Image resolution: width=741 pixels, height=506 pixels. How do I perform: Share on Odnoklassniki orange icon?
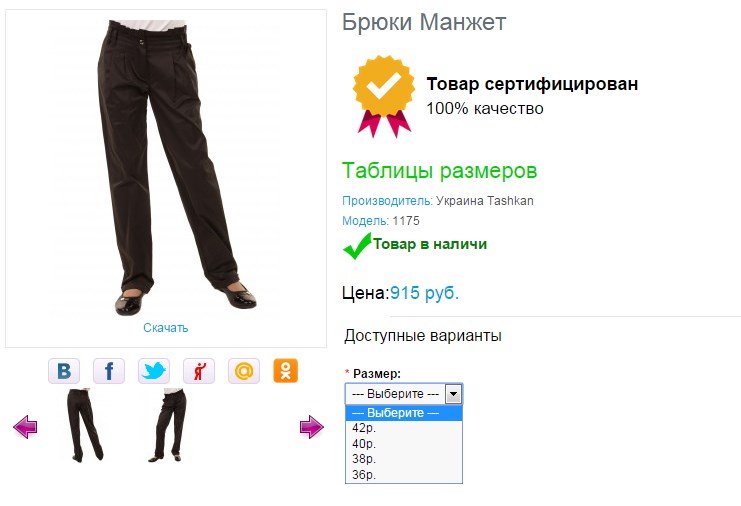[285, 371]
